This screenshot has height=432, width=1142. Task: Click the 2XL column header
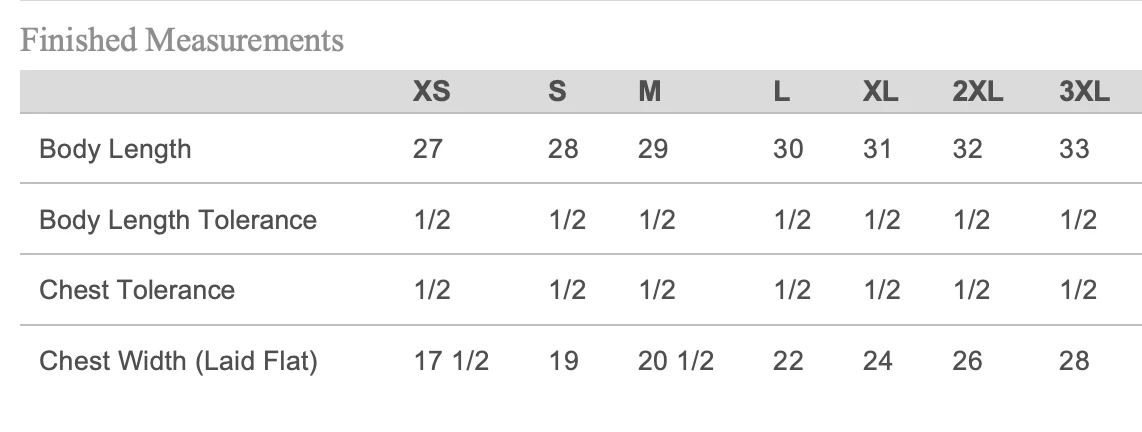[977, 92]
